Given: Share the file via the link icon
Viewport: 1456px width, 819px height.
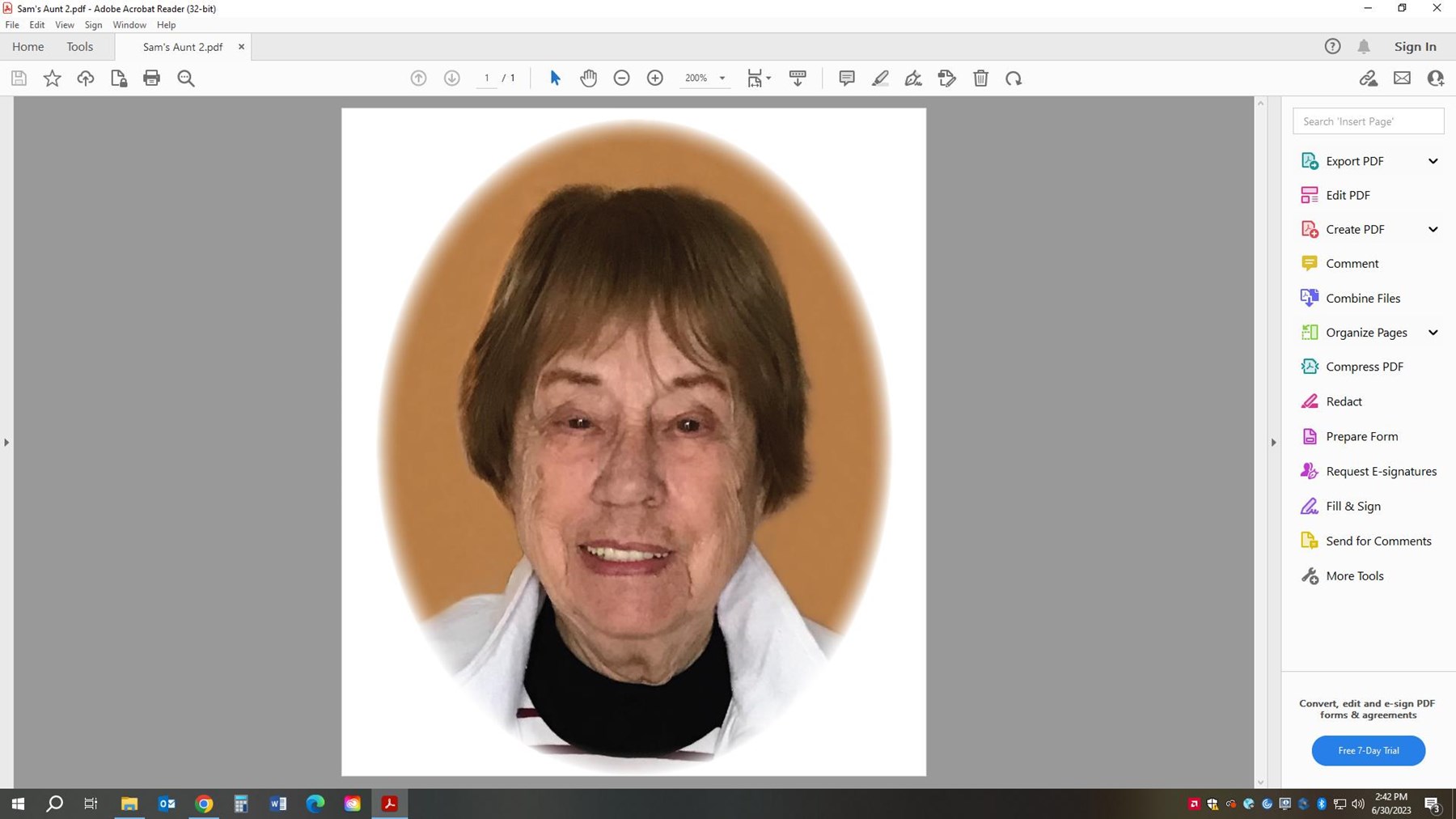Looking at the screenshot, I should pyautogui.click(x=1369, y=78).
